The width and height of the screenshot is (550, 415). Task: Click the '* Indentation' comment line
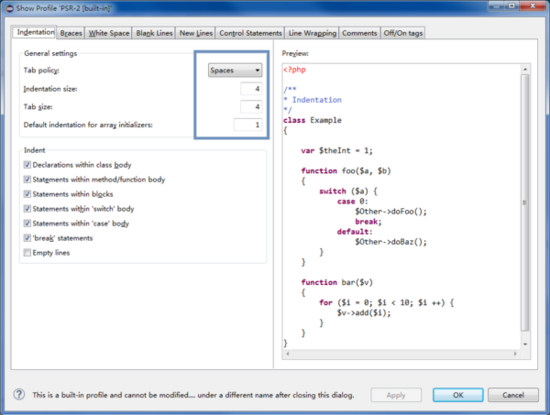pos(313,100)
